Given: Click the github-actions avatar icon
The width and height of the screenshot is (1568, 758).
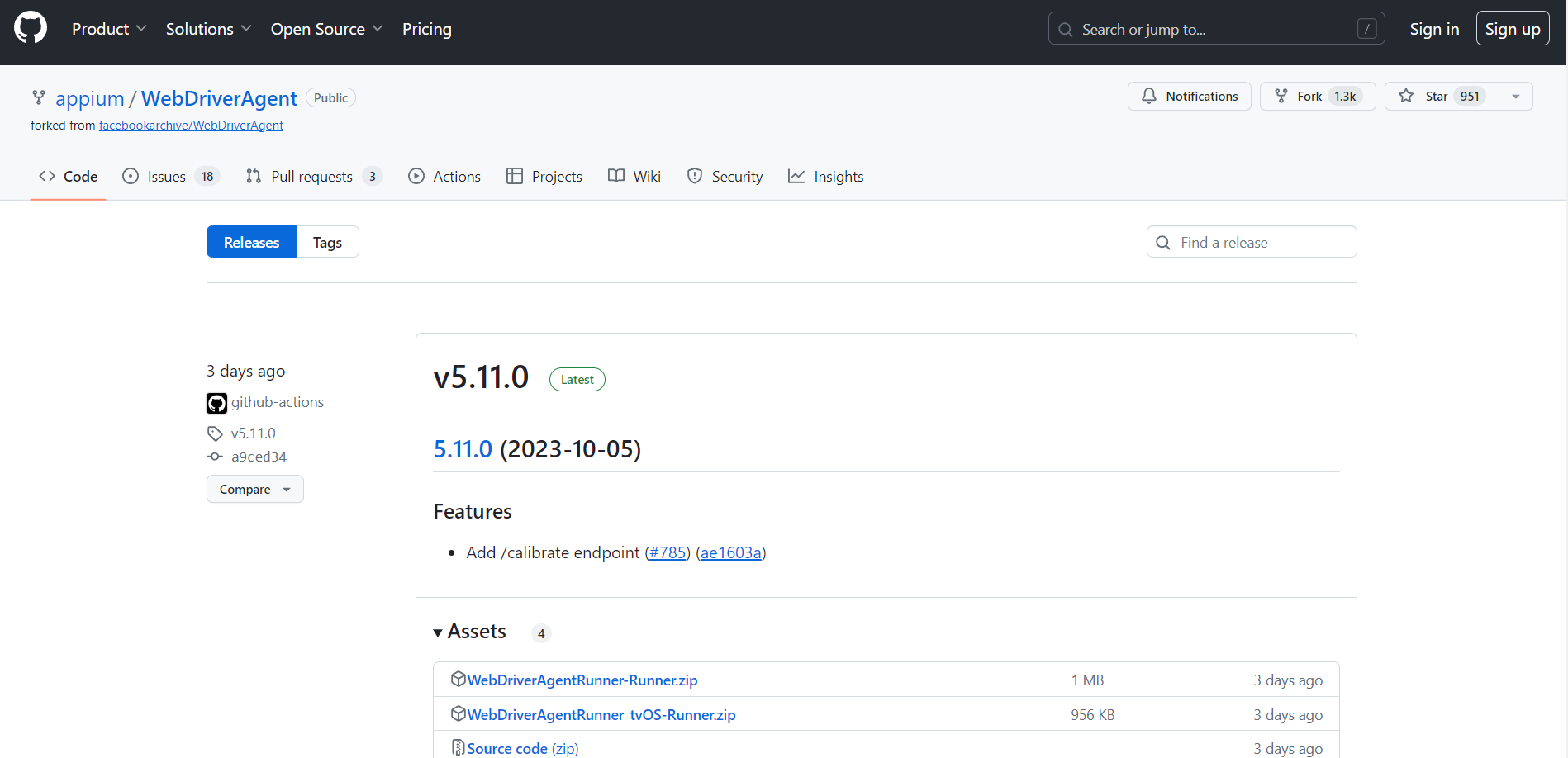Looking at the screenshot, I should pos(216,403).
